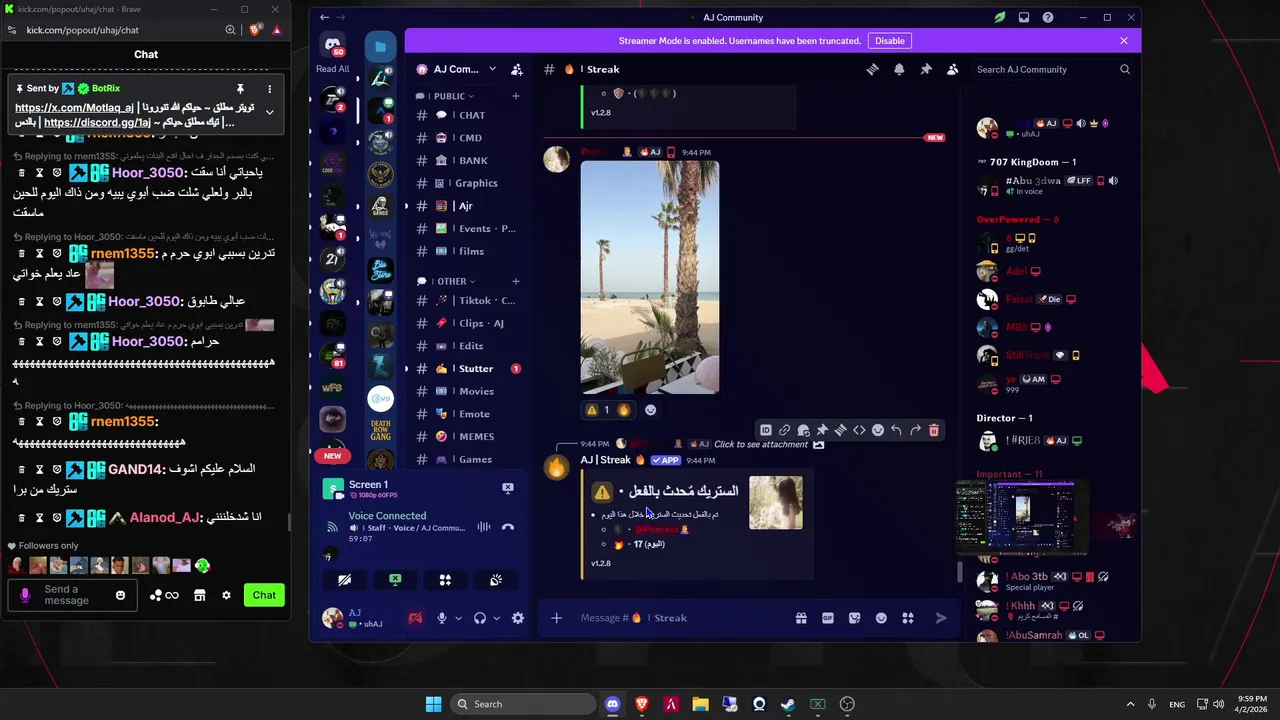Disable Streamer Mode button
This screenshot has height=720, width=1280.
tap(890, 41)
